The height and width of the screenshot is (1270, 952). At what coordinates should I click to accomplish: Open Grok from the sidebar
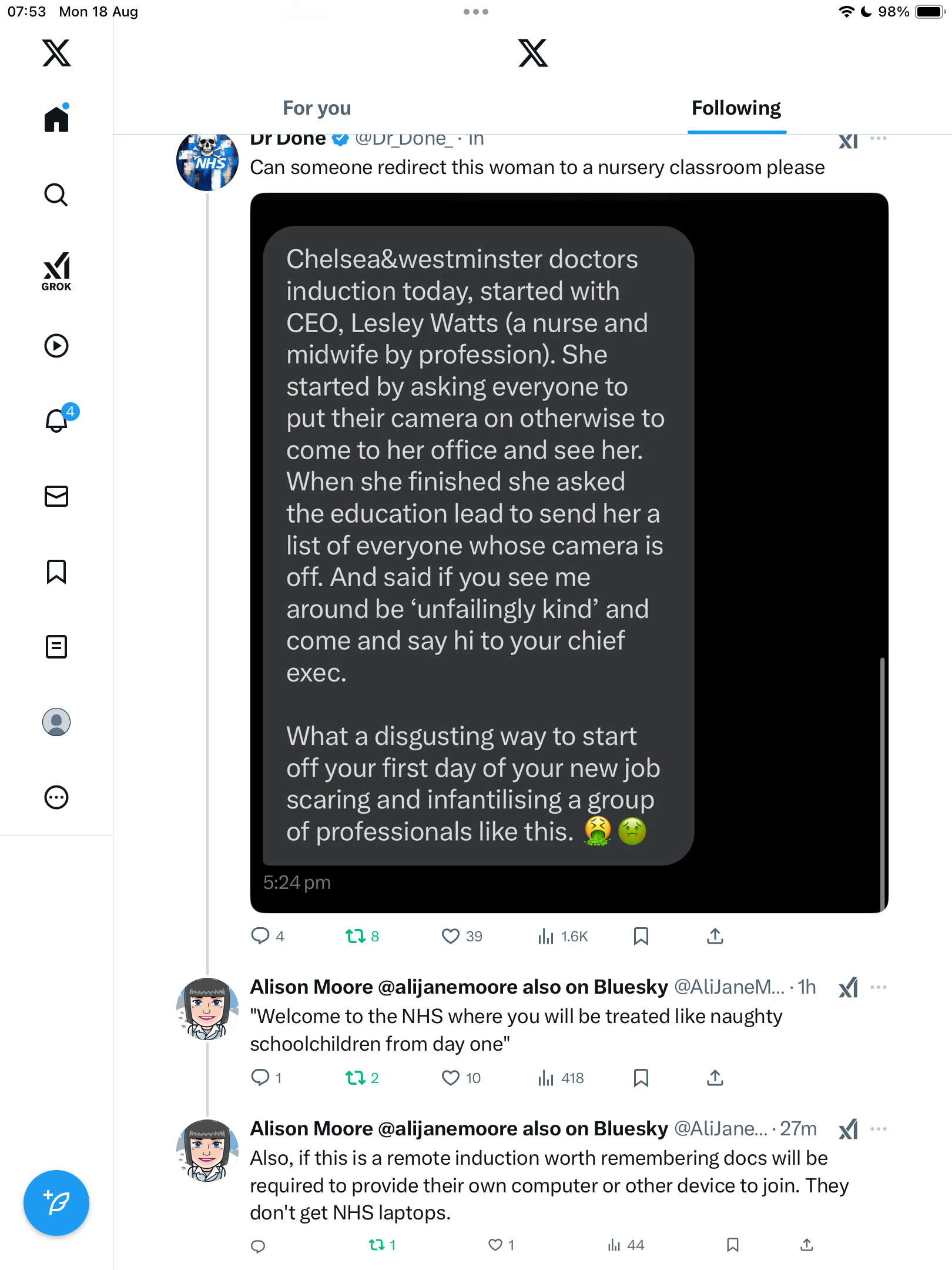pyautogui.click(x=56, y=271)
